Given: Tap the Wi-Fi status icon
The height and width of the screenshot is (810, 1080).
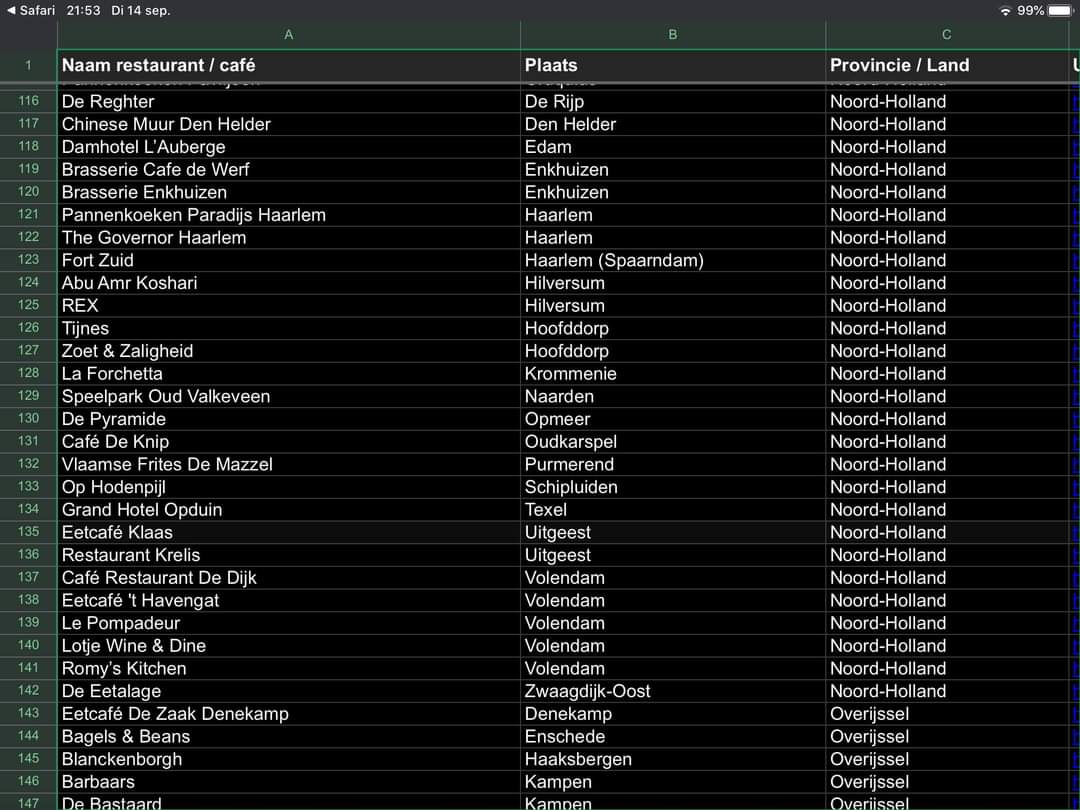Looking at the screenshot, I should click(x=1006, y=10).
